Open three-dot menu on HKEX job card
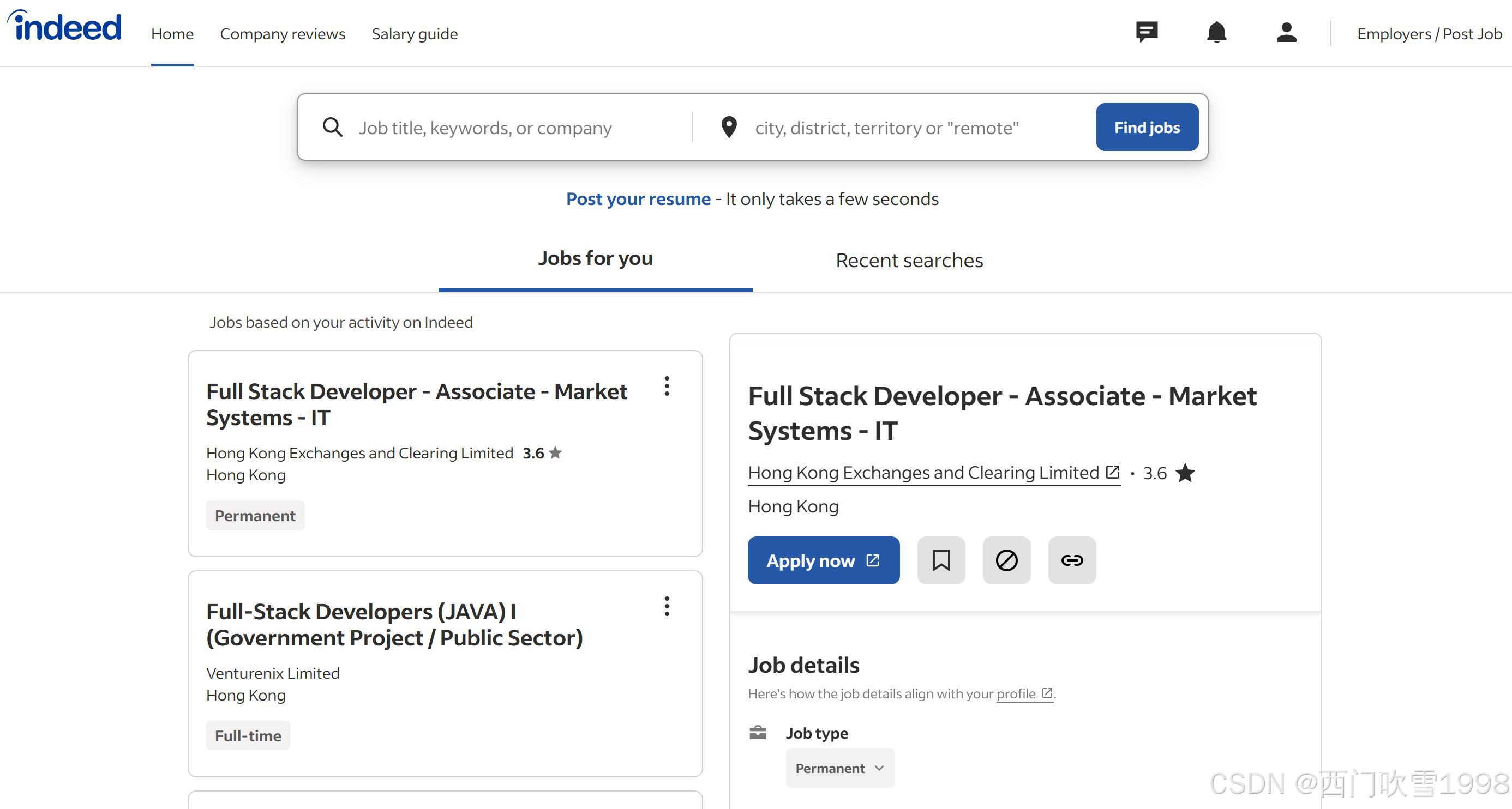 667,386
